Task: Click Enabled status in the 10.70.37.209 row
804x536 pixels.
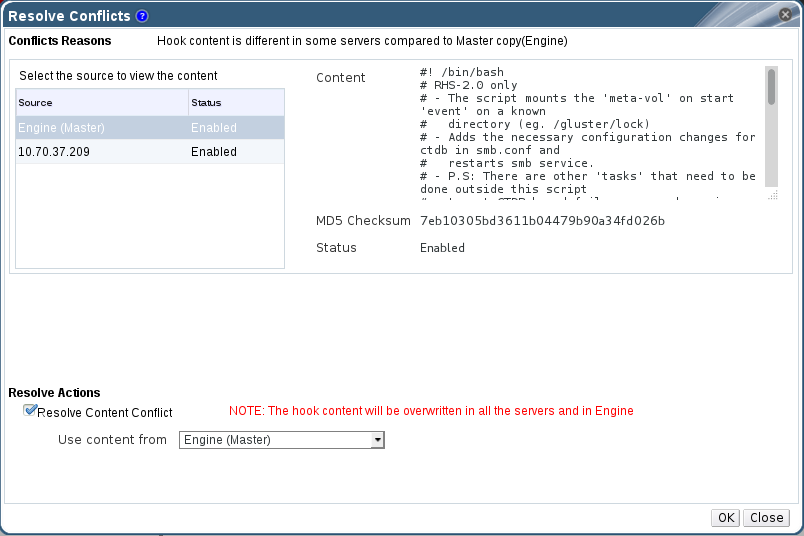Action: point(214,152)
